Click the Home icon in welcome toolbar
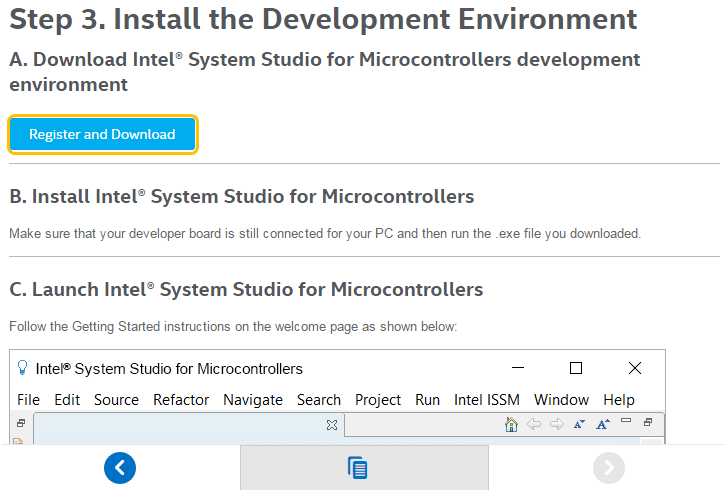The image size is (728, 490). [x=511, y=424]
